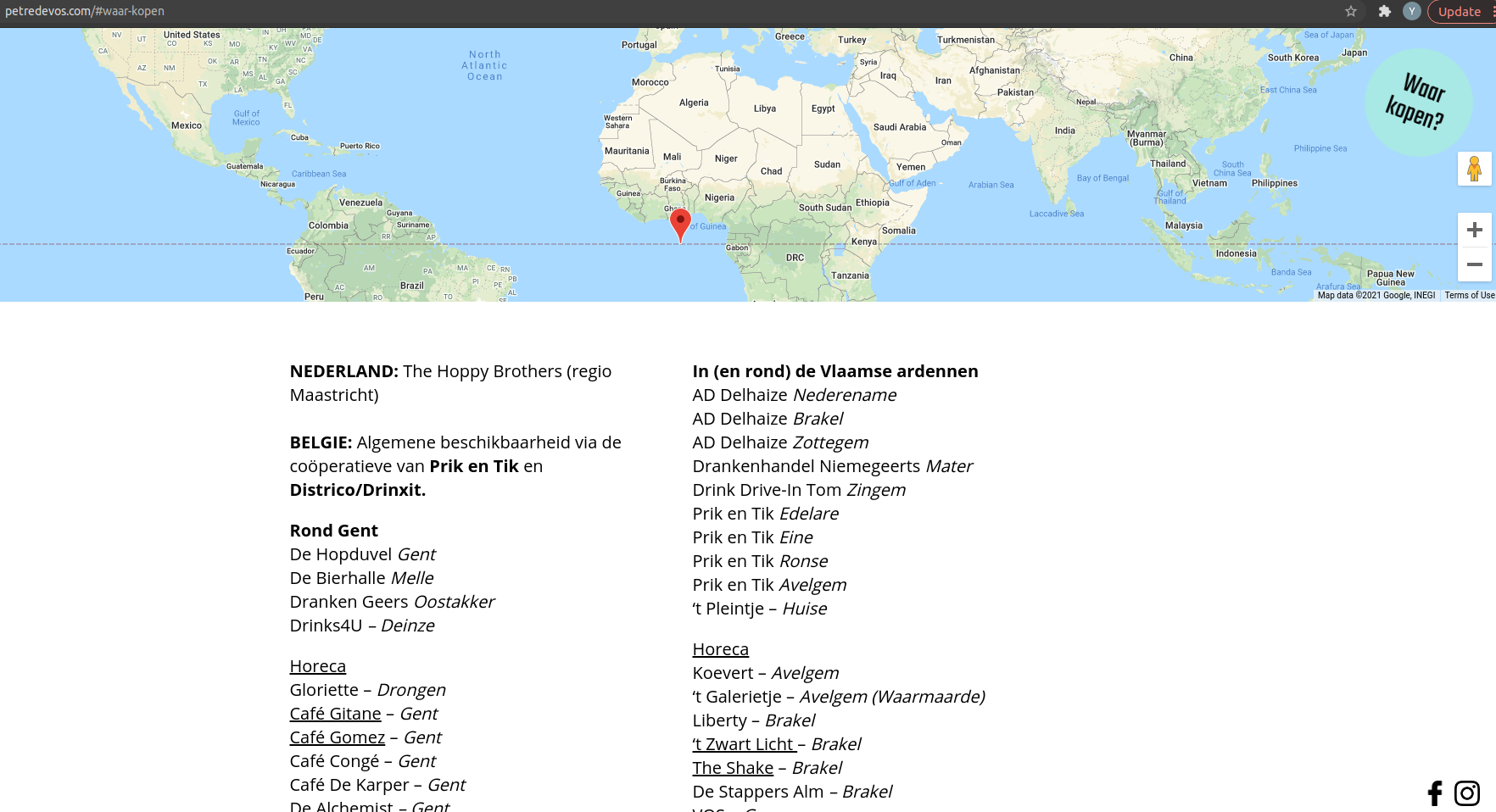The image size is (1496, 812).
Task: Click the BELGIE: label text
Action: click(x=321, y=442)
